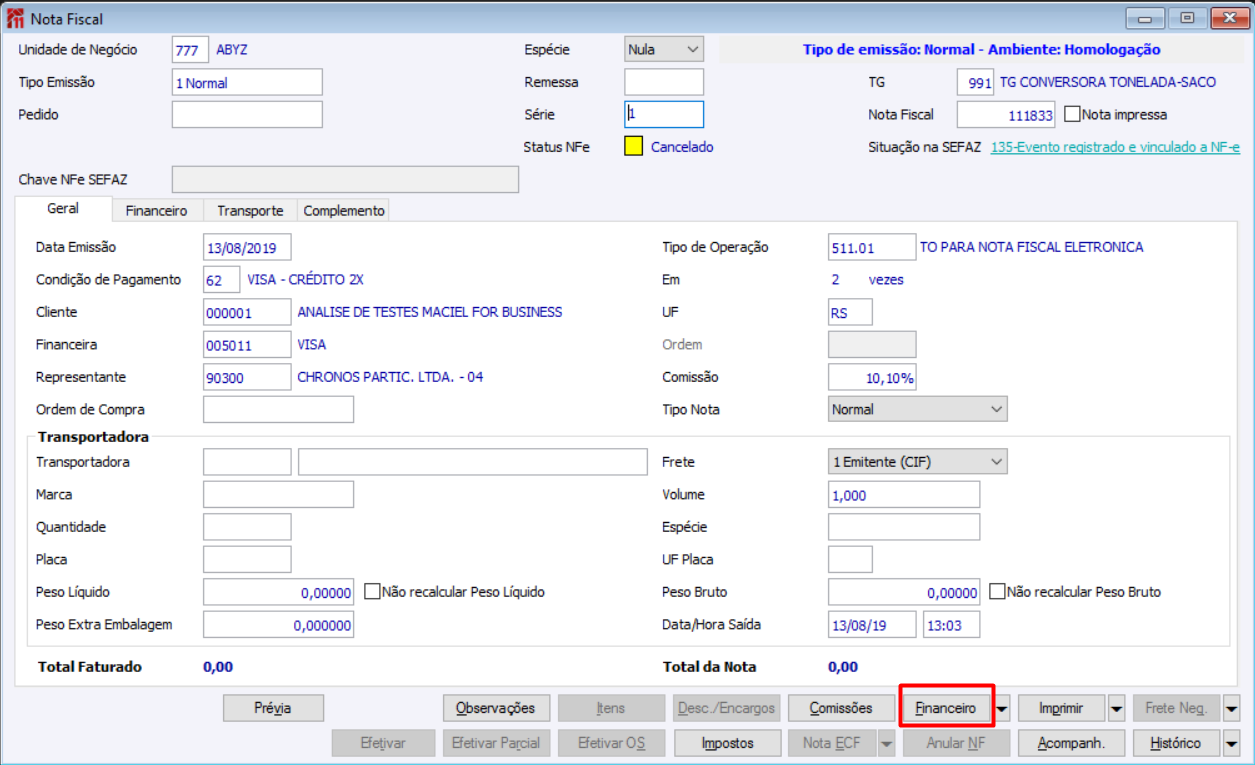Viewport: 1255px width, 765px height.
Task: Click the Série input field
Action: coord(664,114)
